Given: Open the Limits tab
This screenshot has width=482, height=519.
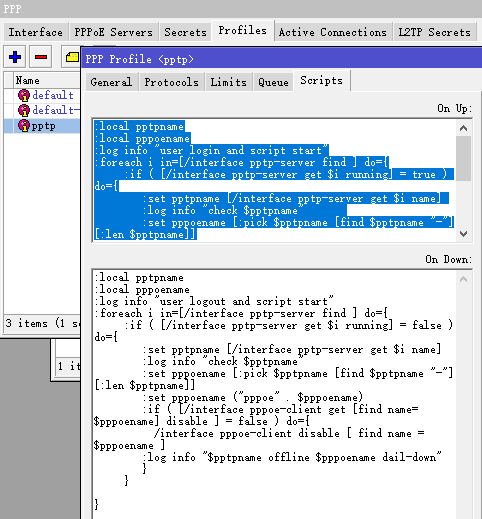Looking at the screenshot, I should 228,82.
